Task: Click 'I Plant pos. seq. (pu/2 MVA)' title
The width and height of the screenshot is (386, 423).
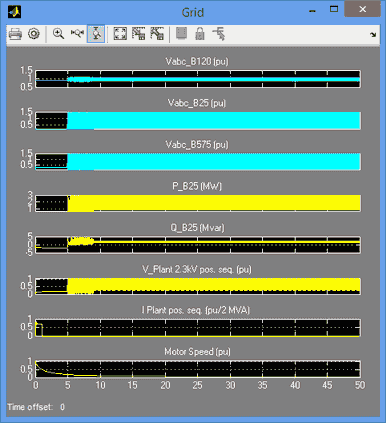Action: tap(196, 310)
